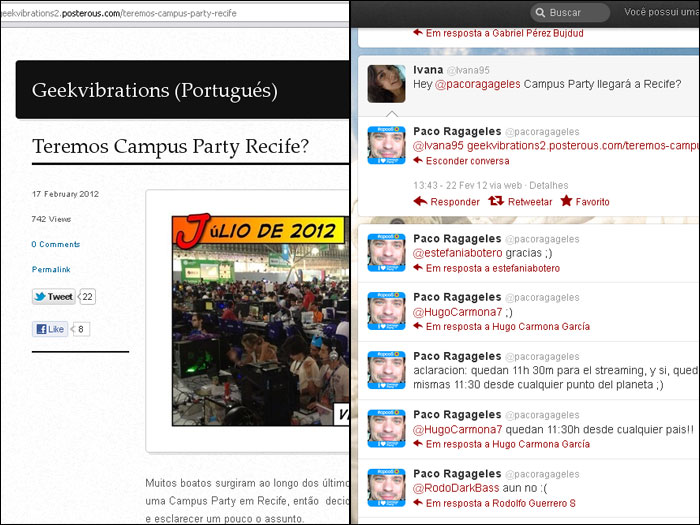
Task: Click the Retweetar retweet icon
Action: [496, 201]
